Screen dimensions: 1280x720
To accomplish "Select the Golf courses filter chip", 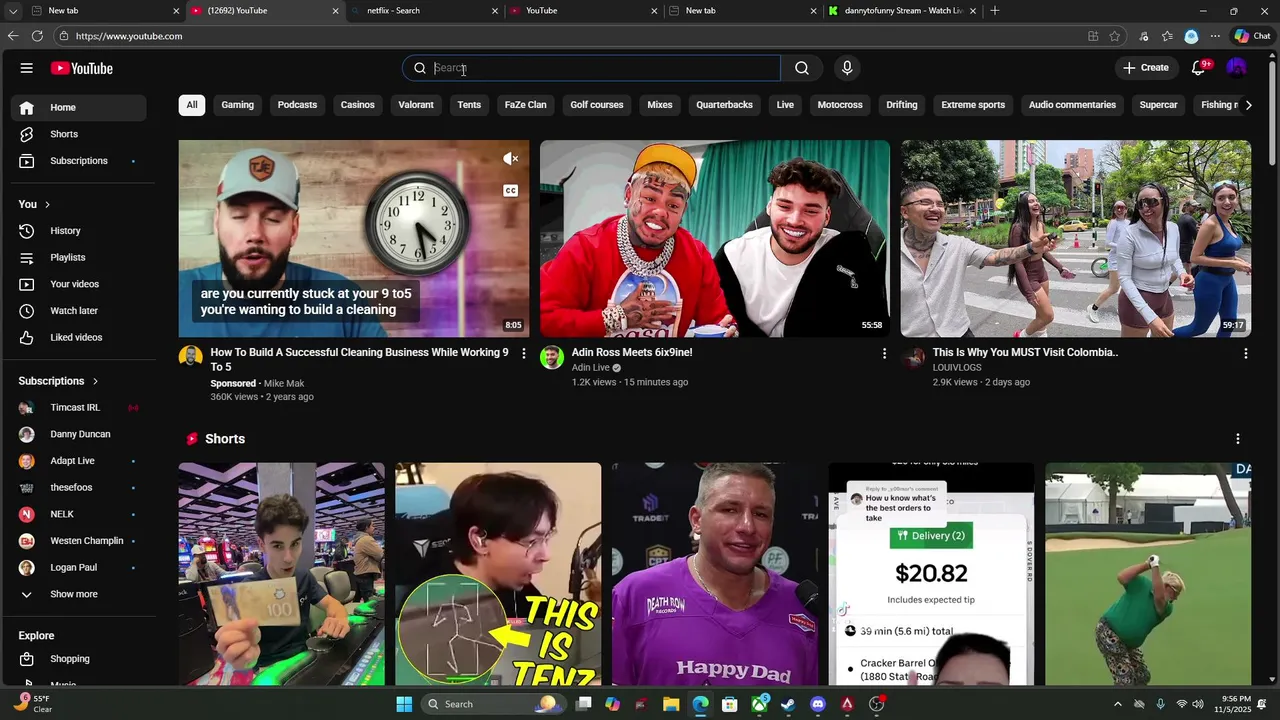I will point(597,105).
